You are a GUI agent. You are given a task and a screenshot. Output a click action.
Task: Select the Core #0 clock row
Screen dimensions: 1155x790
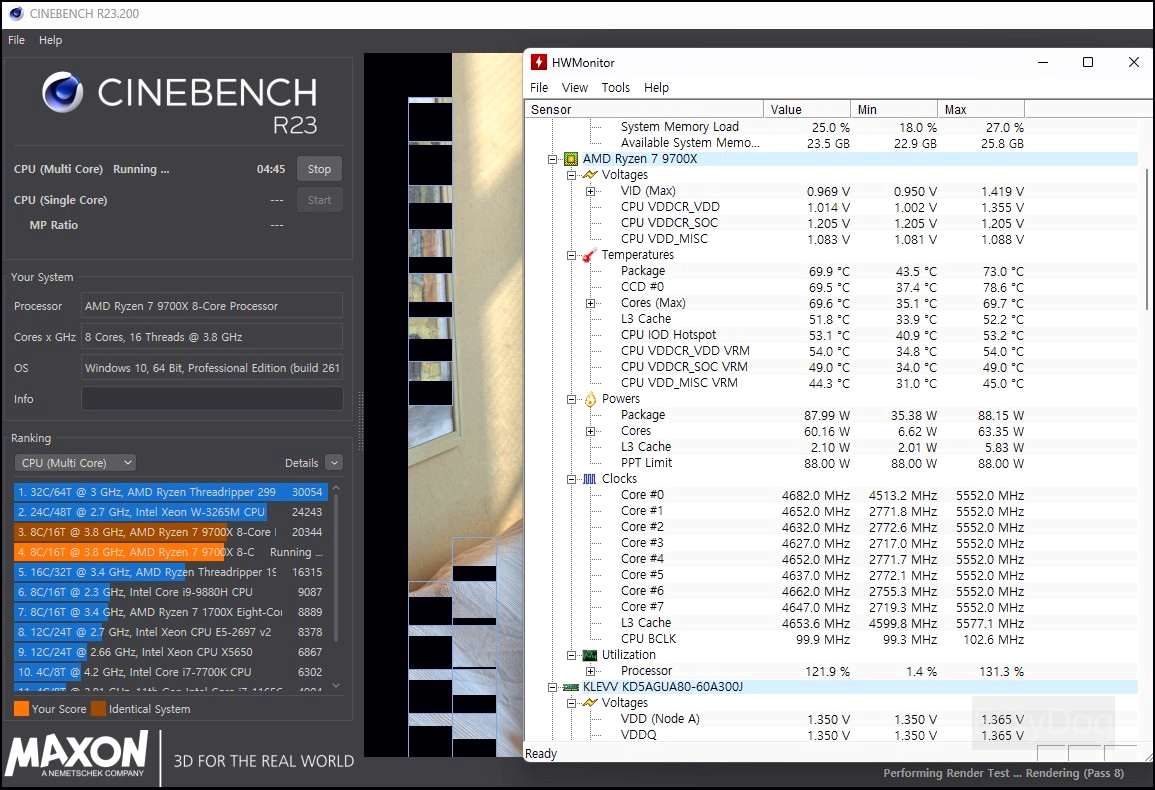pyautogui.click(x=832, y=495)
